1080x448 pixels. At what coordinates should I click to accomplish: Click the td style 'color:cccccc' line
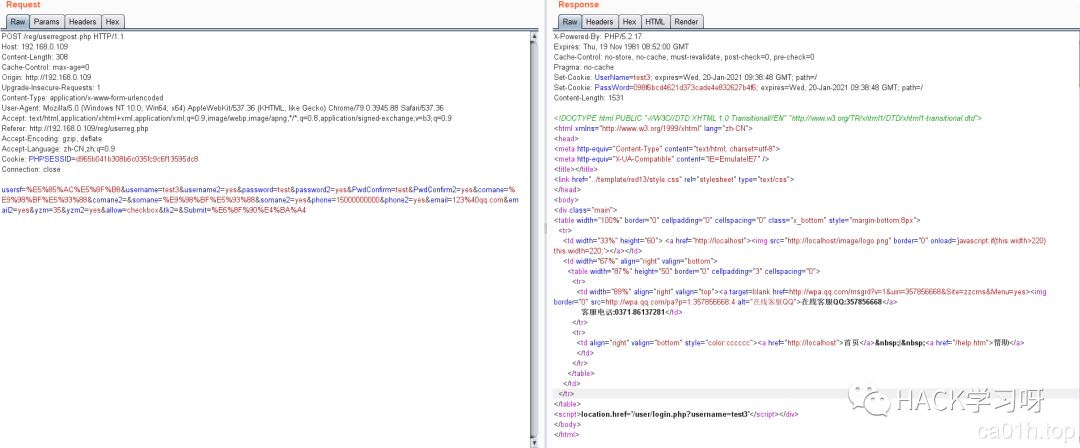[x=801, y=343]
